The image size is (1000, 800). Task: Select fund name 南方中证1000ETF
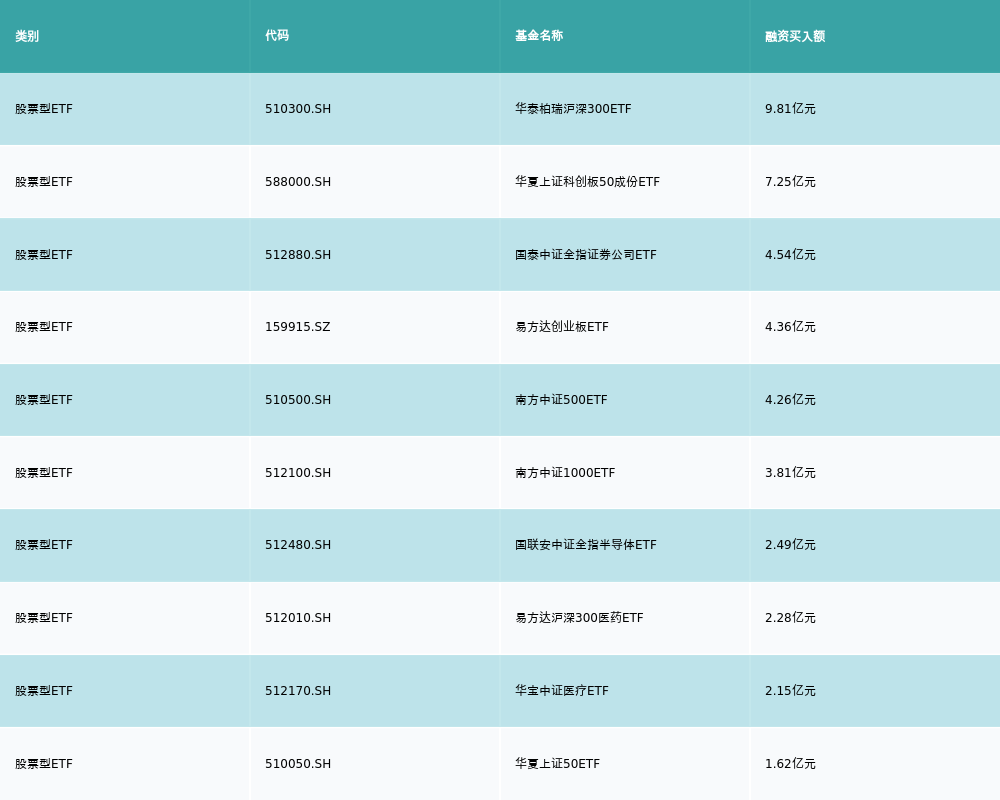pyautogui.click(x=565, y=473)
